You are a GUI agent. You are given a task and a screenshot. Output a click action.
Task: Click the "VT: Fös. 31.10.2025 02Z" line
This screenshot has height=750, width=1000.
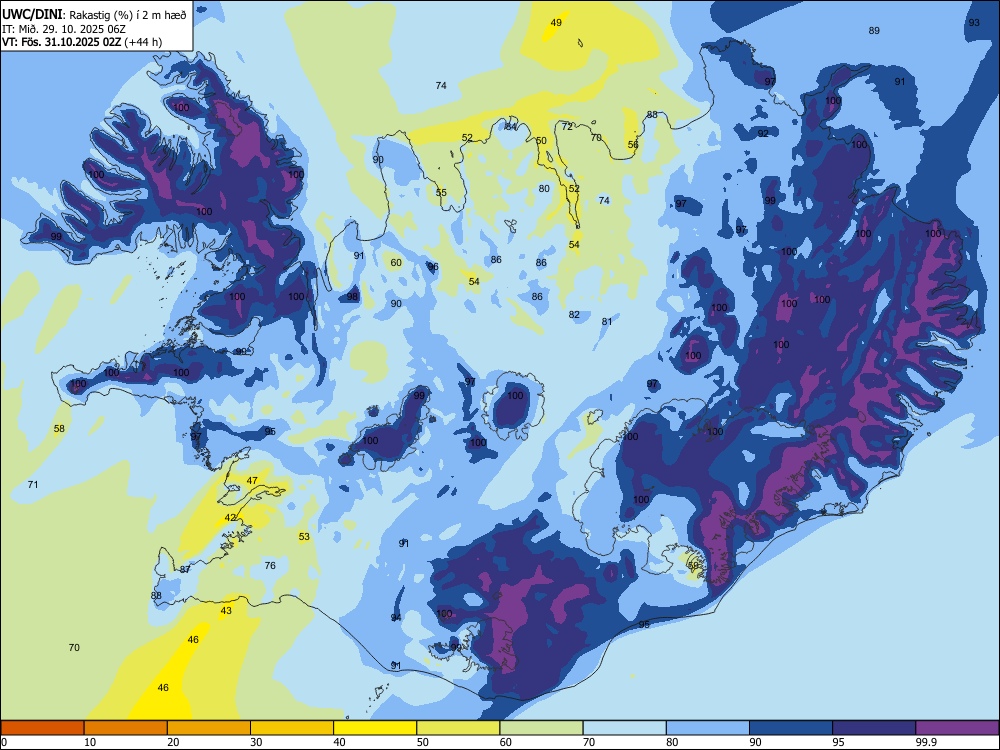pyautogui.click(x=62, y=42)
